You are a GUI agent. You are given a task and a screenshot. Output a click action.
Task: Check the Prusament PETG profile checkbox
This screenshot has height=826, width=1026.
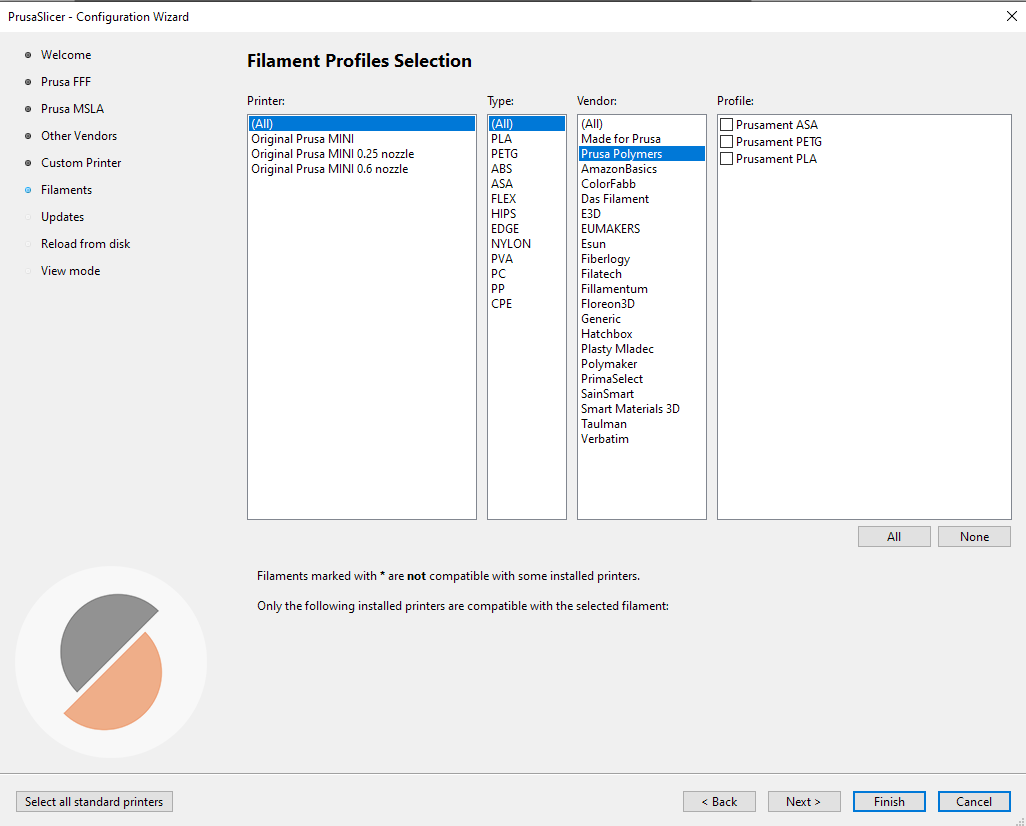[726, 141]
